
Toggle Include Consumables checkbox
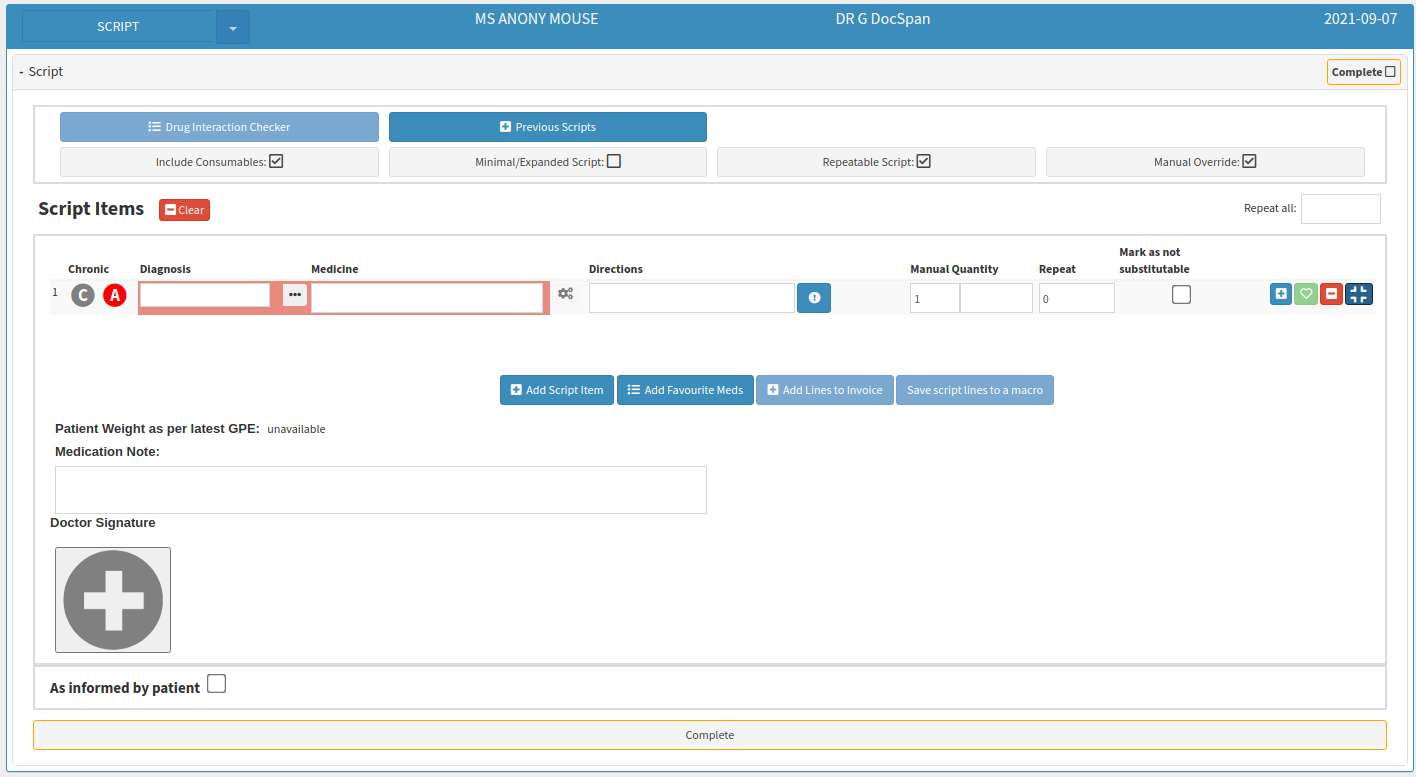coord(277,161)
